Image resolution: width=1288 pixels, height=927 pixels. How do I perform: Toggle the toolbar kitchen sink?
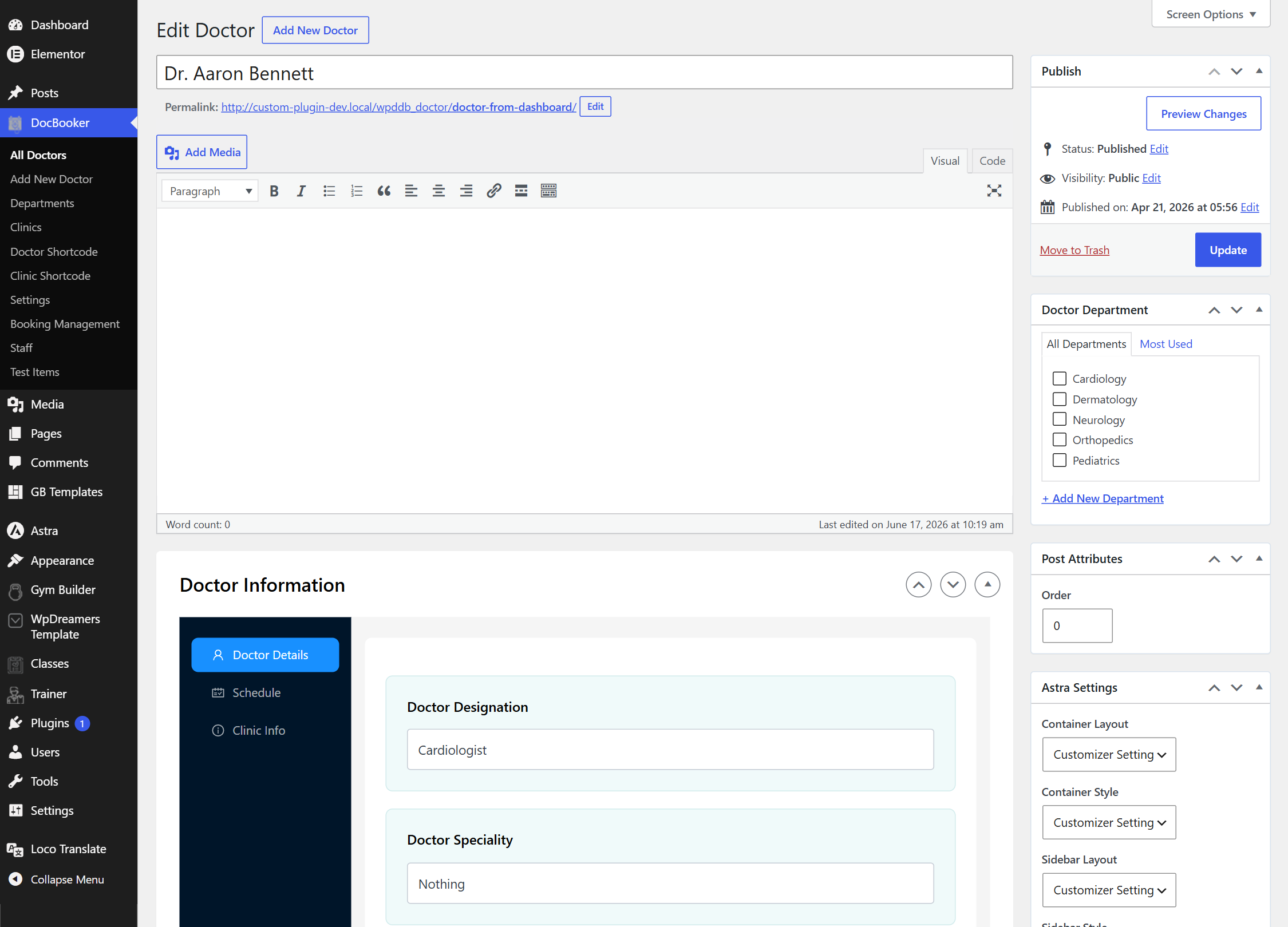coord(548,191)
